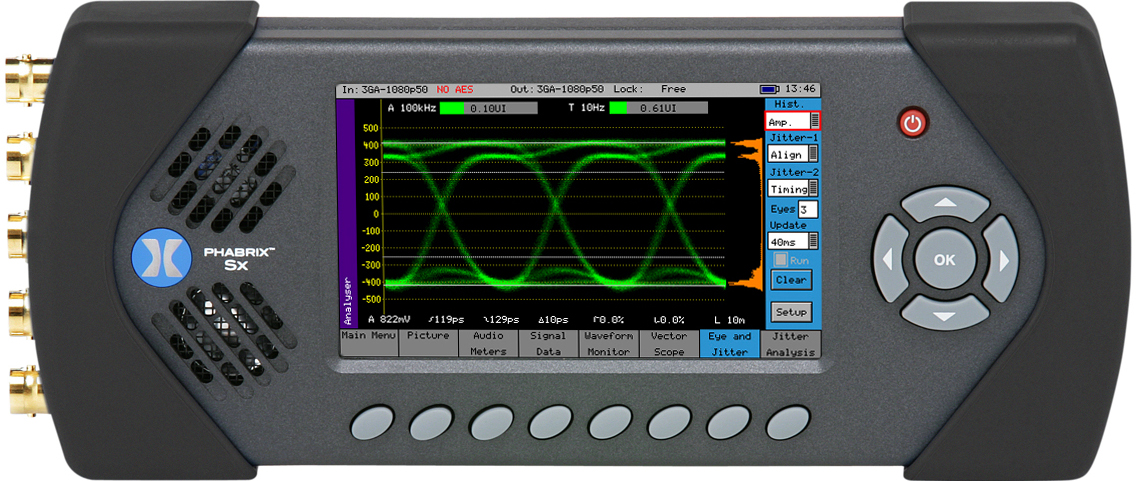Open the Hist. Amp. dropdown
1138x481 pixels.
pyautogui.click(x=792, y=120)
